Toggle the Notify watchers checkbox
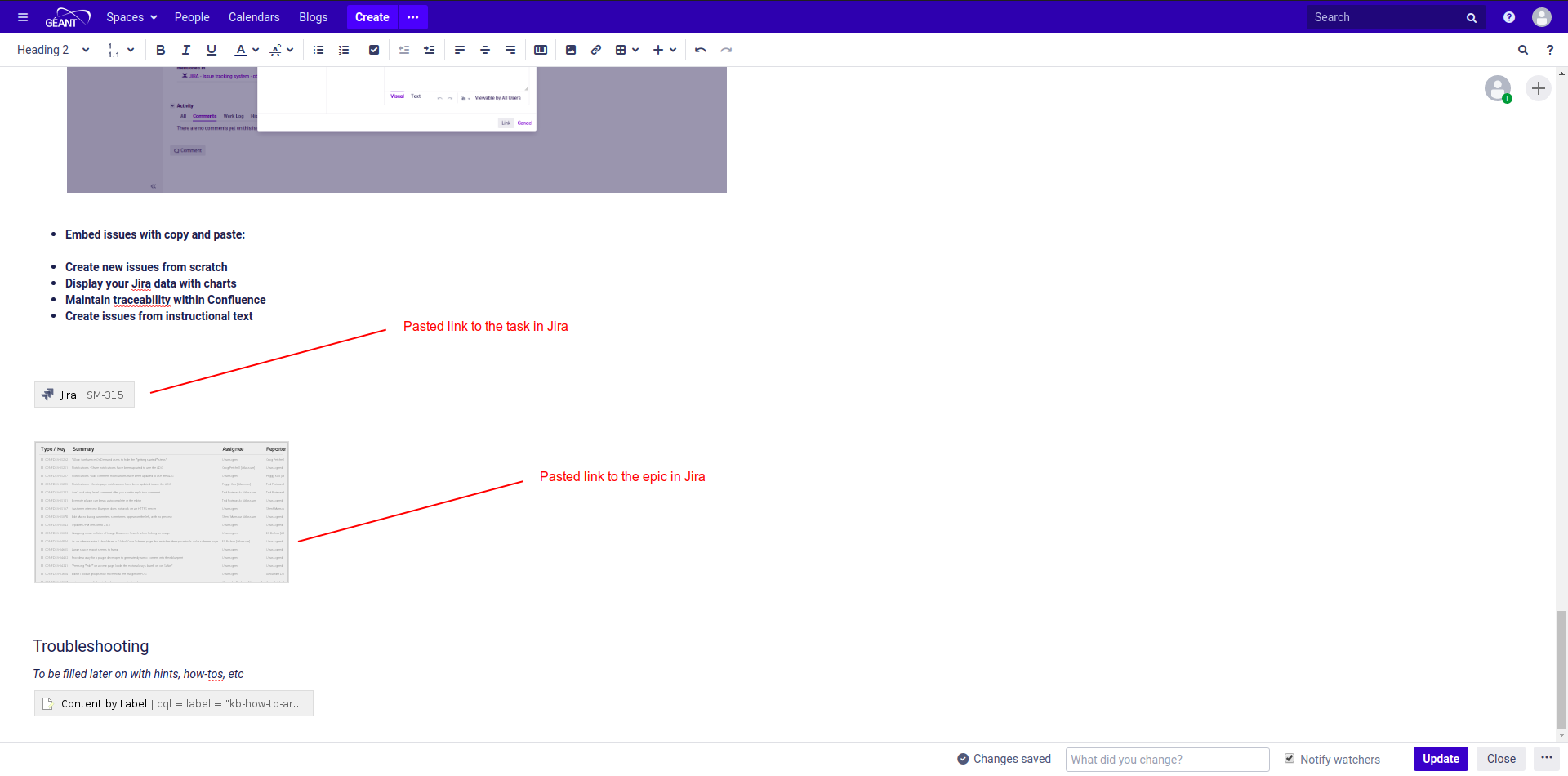1568x776 pixels. point(1290,758)
